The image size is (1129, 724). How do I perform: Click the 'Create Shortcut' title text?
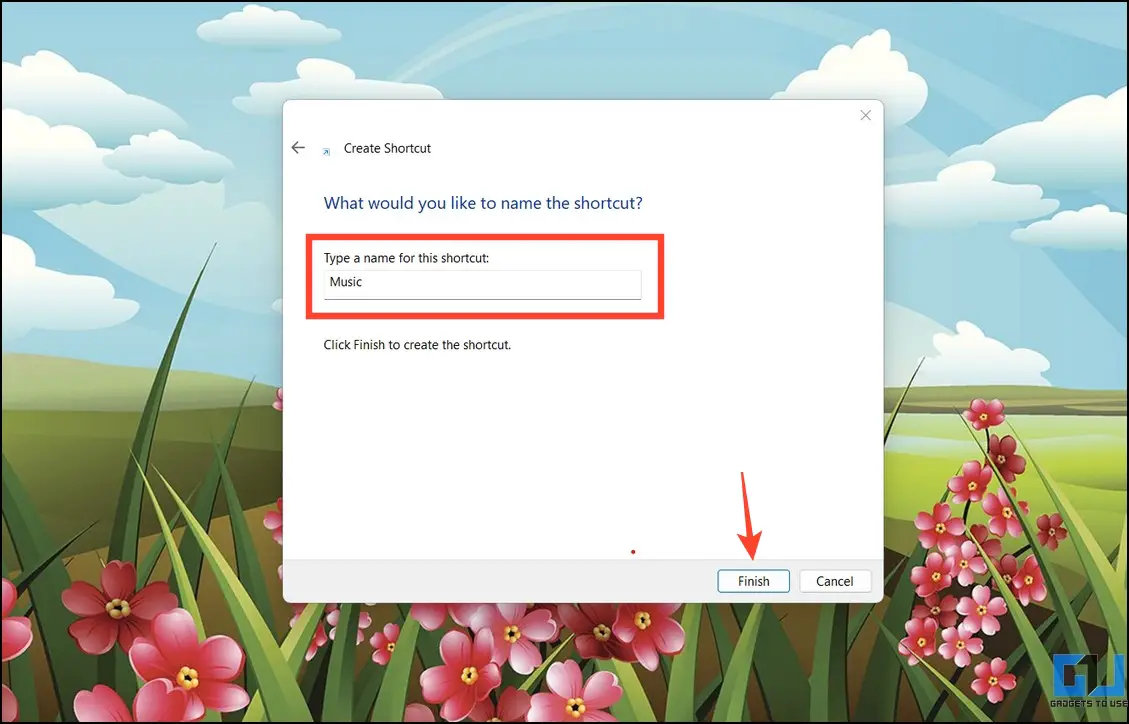pyautogui.click(x=387, y=148)
